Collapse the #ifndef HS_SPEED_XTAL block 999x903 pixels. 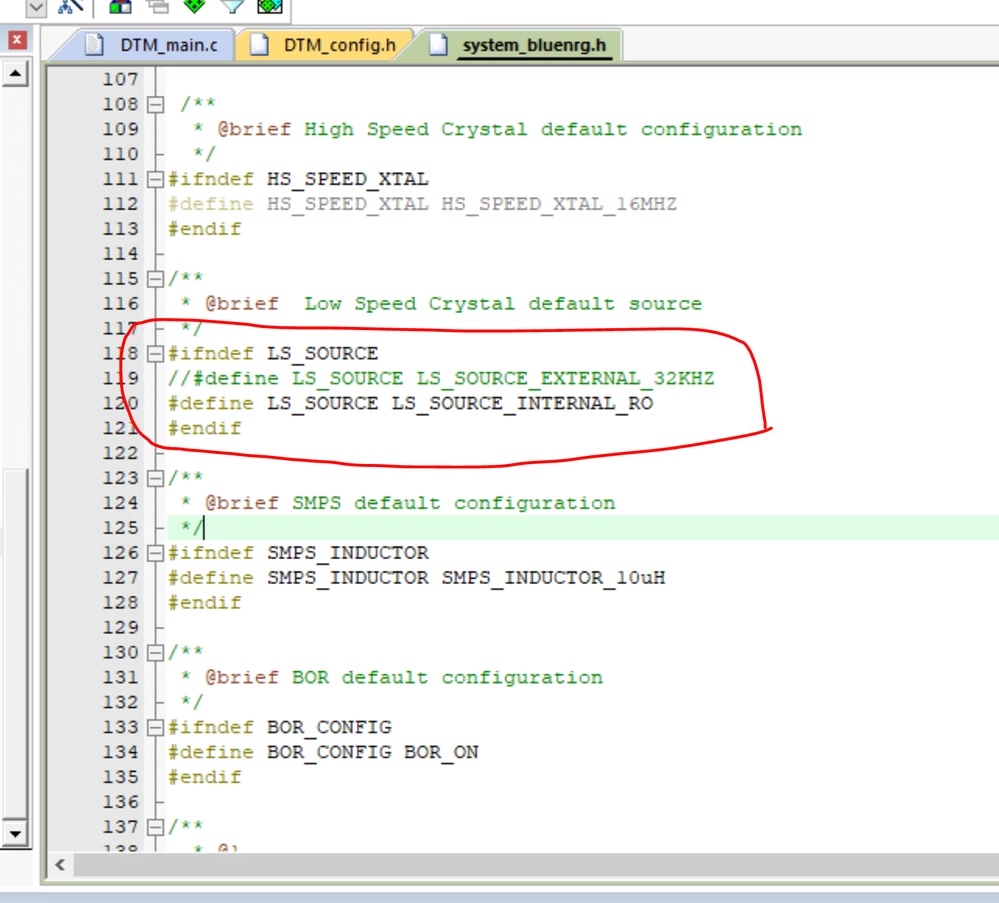pyautogui.click(x=155, y=180)
